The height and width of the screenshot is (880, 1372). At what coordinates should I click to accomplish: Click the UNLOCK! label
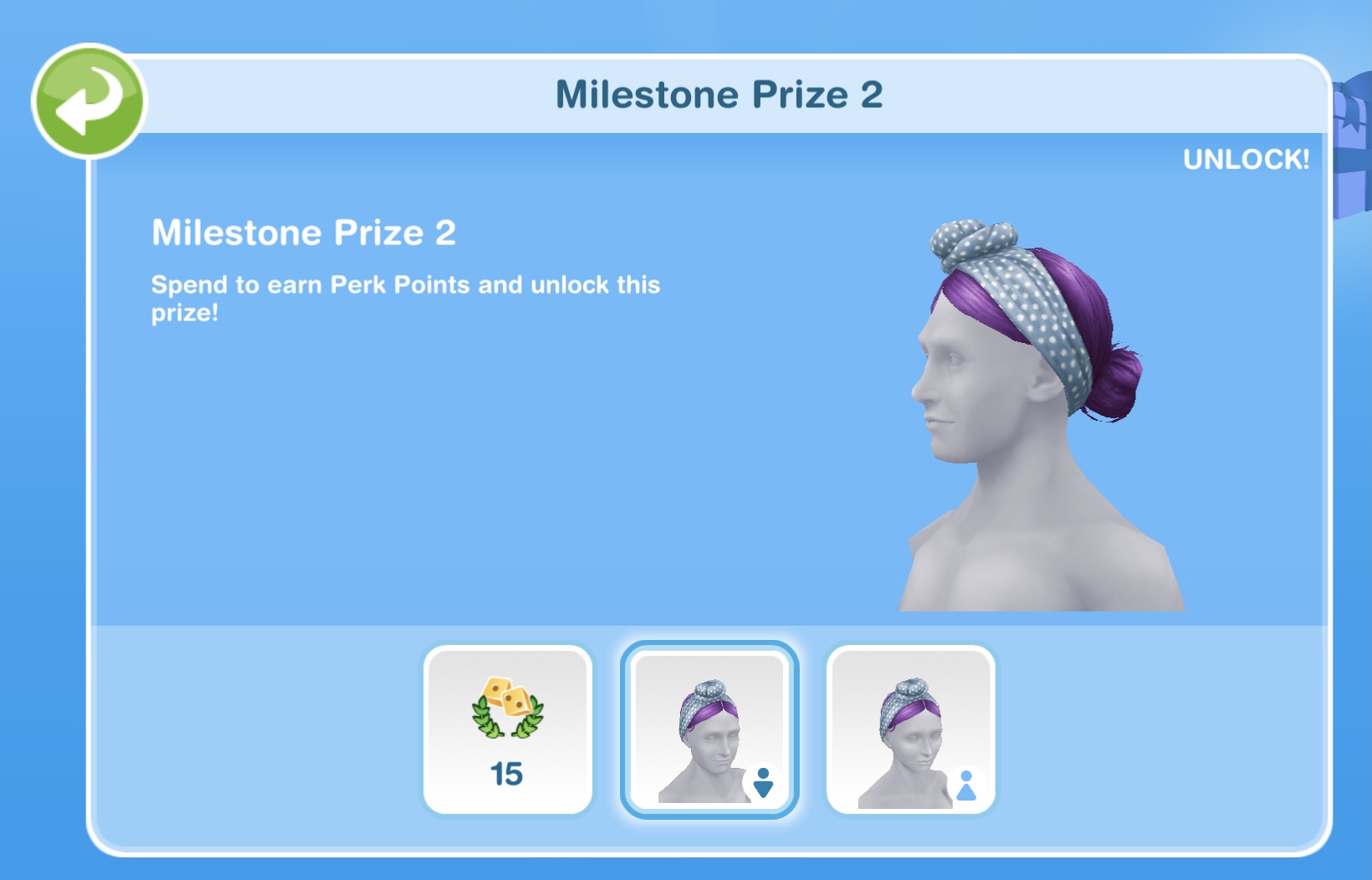(x=1246, y=159)
